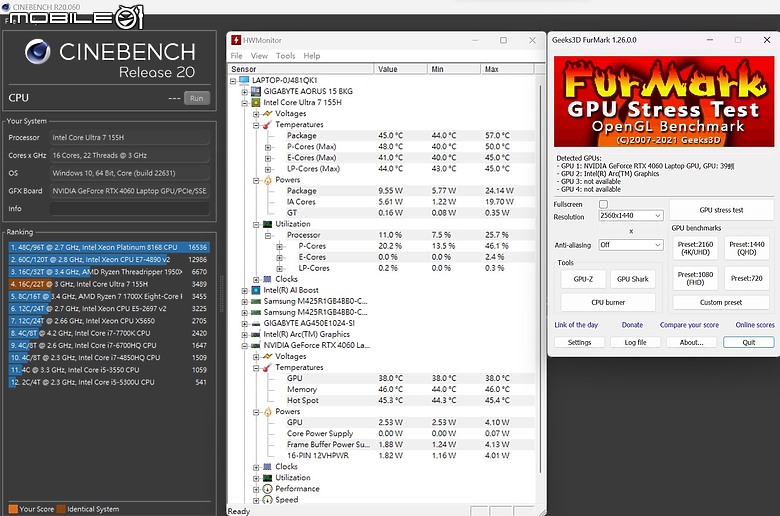Screen dimensions: 780x516
Task: Click the Intel(R) Arc(TM) Graphics icon
Action: 256,334
